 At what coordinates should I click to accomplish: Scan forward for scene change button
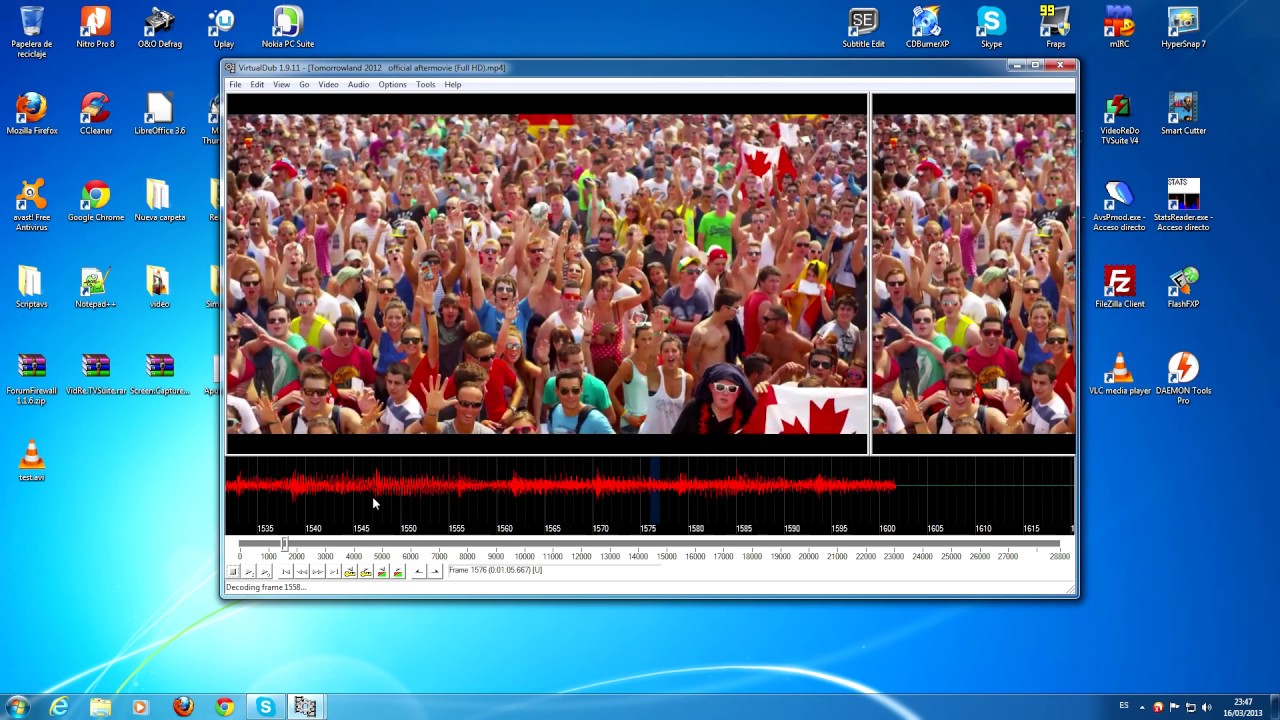pos(398,571)
